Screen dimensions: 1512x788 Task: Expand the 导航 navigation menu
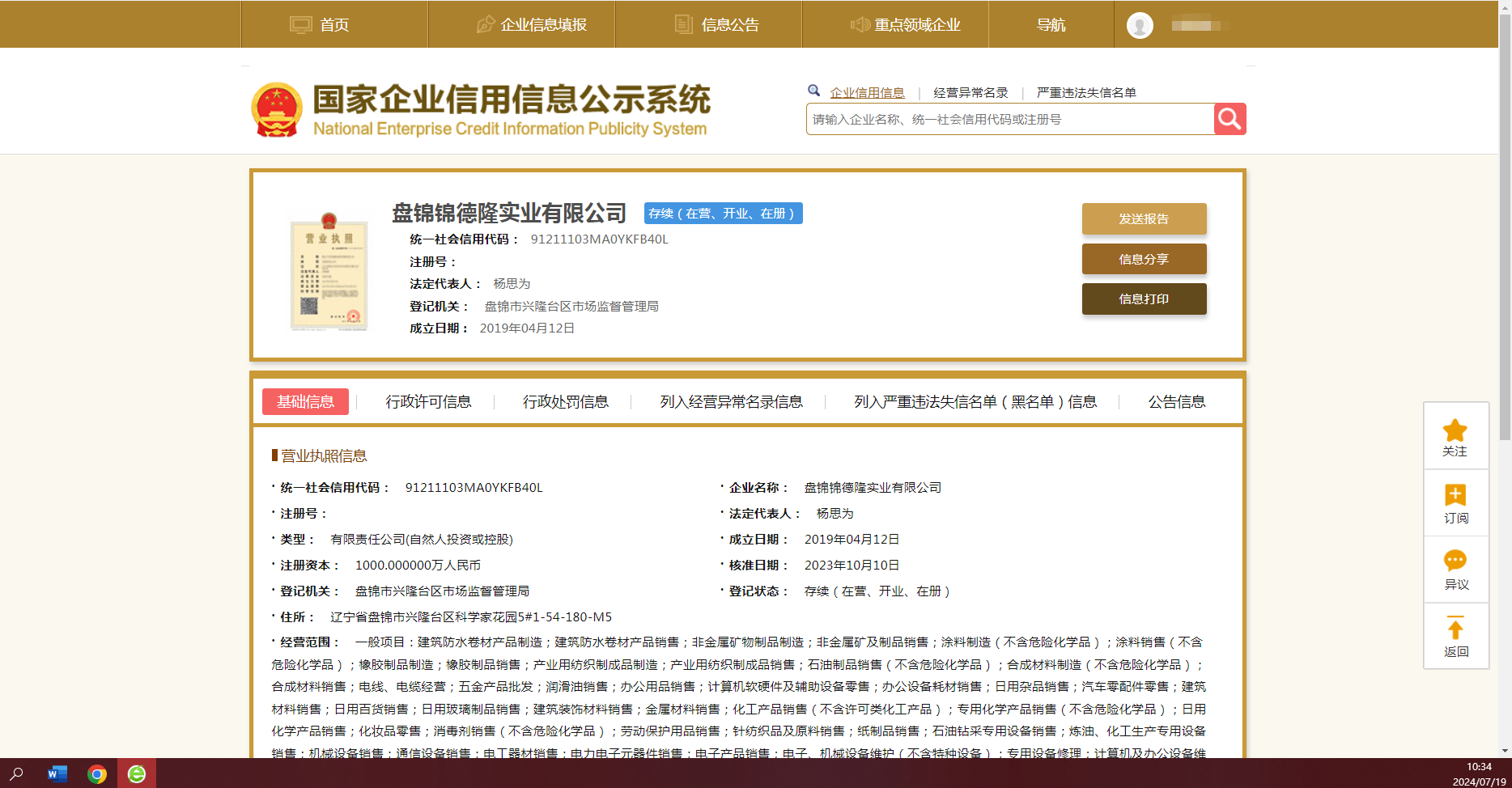1051,25
